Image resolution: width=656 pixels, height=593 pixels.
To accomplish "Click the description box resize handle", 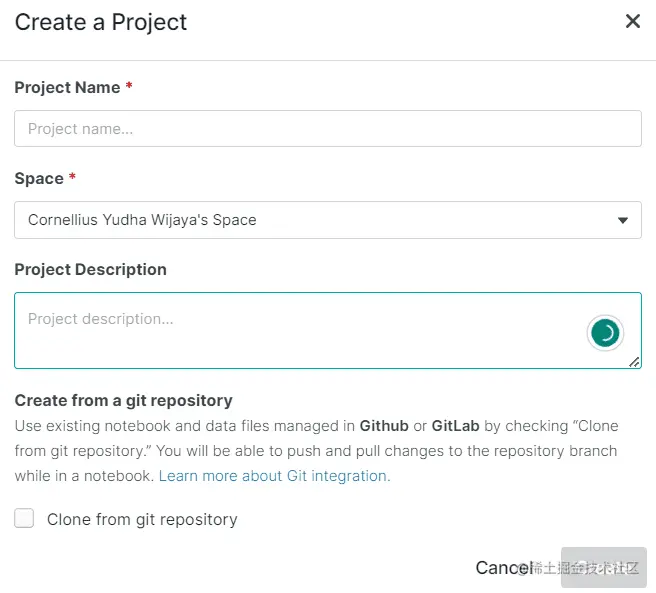I will click(634, 362).
